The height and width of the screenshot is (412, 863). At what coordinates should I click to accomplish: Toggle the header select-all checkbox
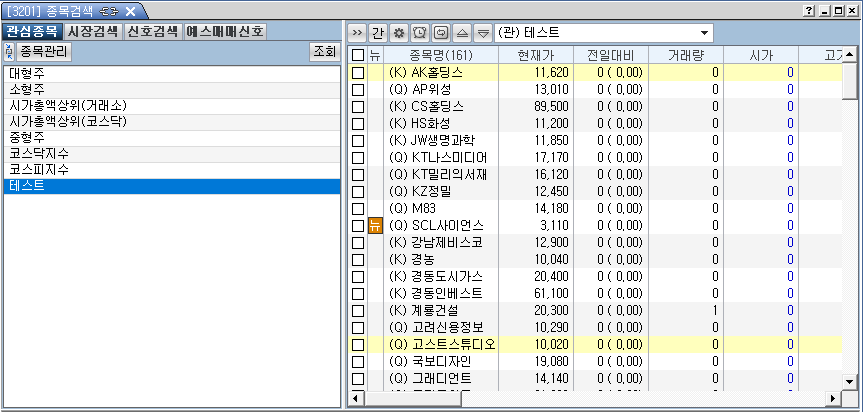tap(358, 55)
